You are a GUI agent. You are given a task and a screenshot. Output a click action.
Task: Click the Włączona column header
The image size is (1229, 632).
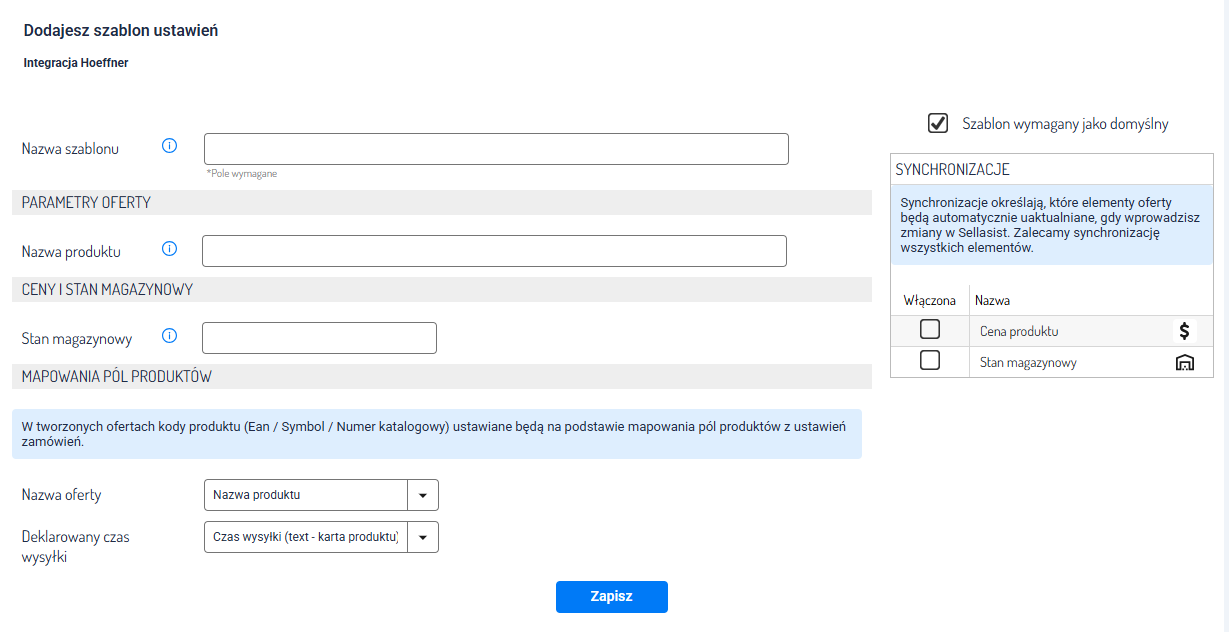929,300
